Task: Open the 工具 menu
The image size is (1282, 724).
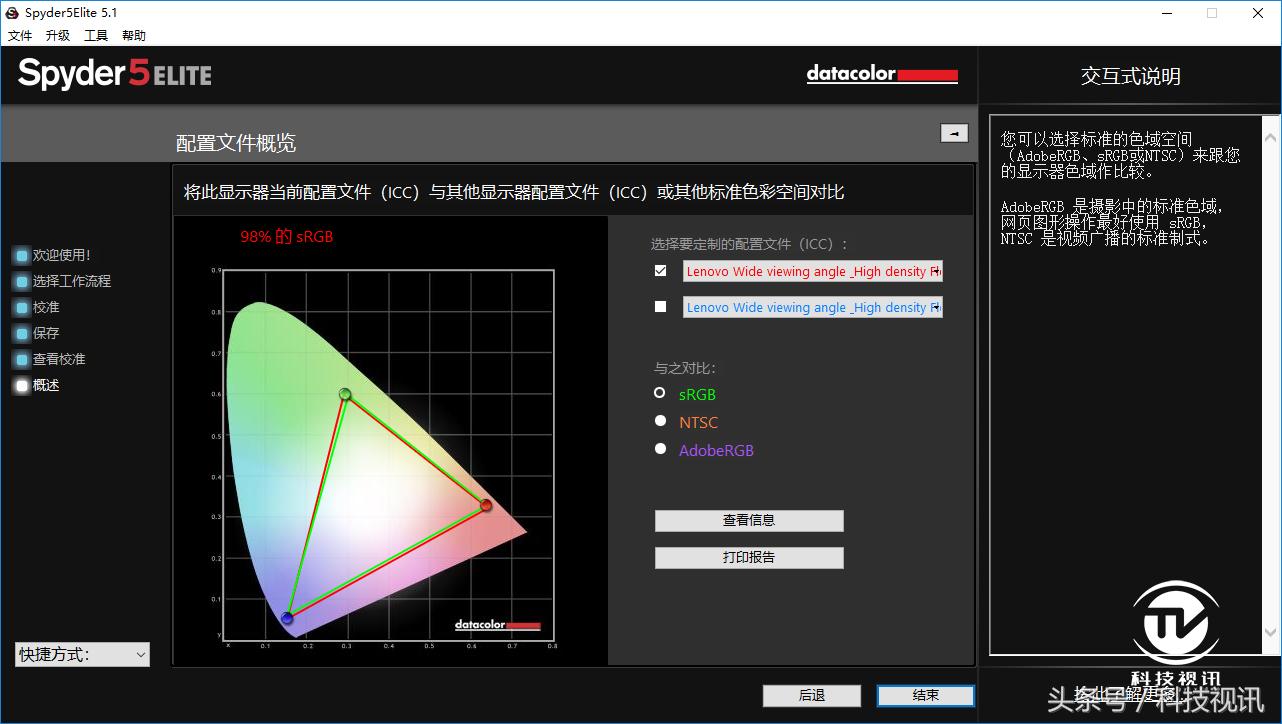Action: click(95, 35)
